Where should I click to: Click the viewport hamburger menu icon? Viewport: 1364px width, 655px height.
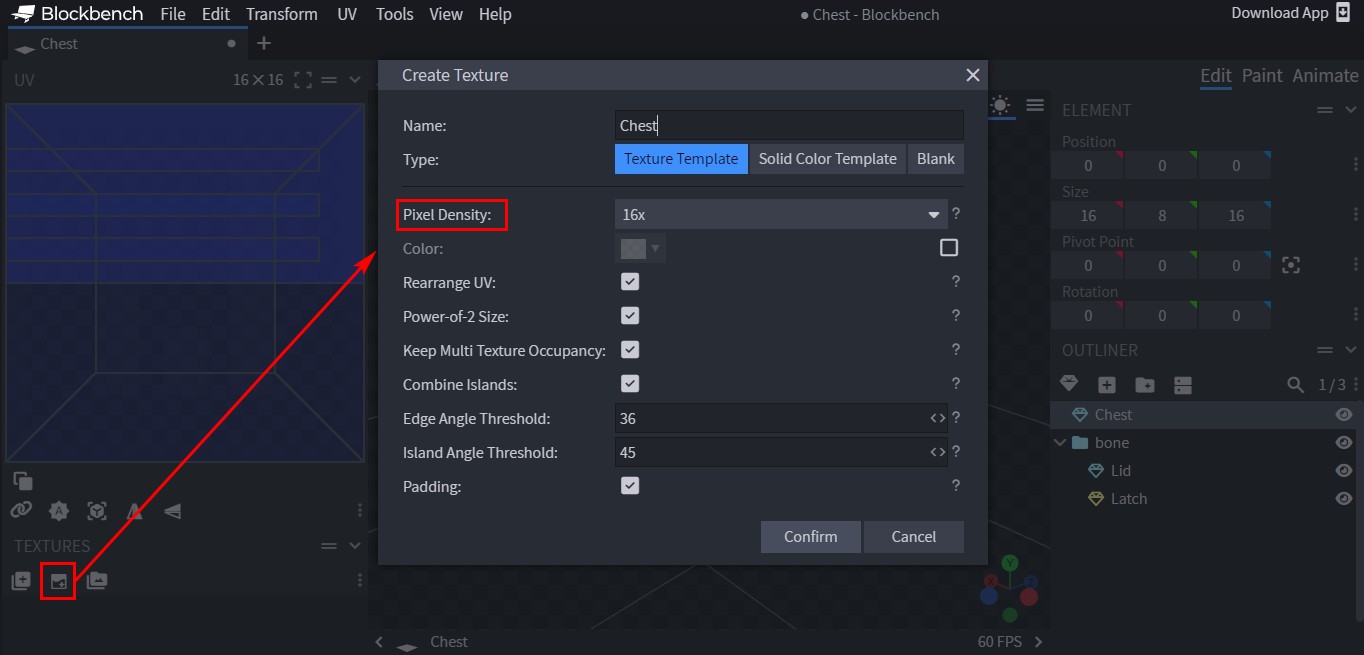[1035, 105]
